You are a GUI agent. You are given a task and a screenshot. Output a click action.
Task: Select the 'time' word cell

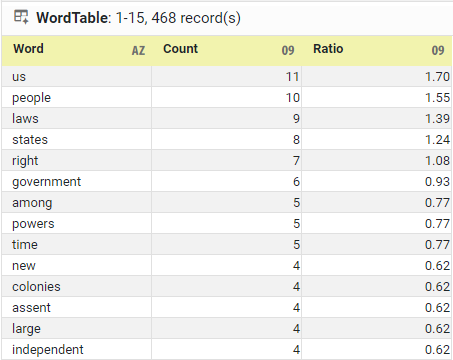pos(77,244)
